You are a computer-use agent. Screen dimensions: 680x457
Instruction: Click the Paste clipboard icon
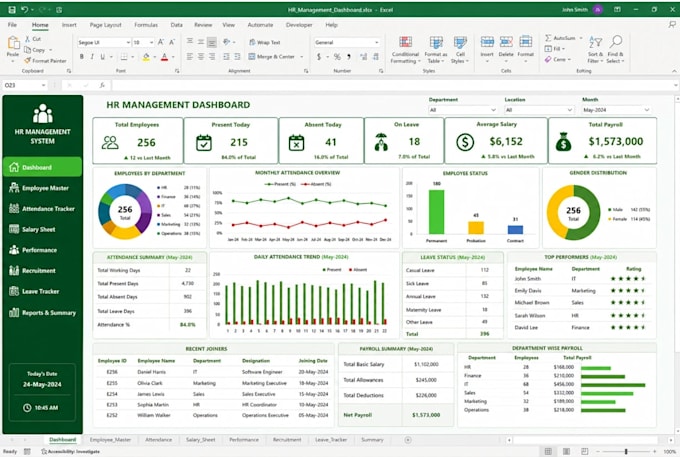point(13,43)
